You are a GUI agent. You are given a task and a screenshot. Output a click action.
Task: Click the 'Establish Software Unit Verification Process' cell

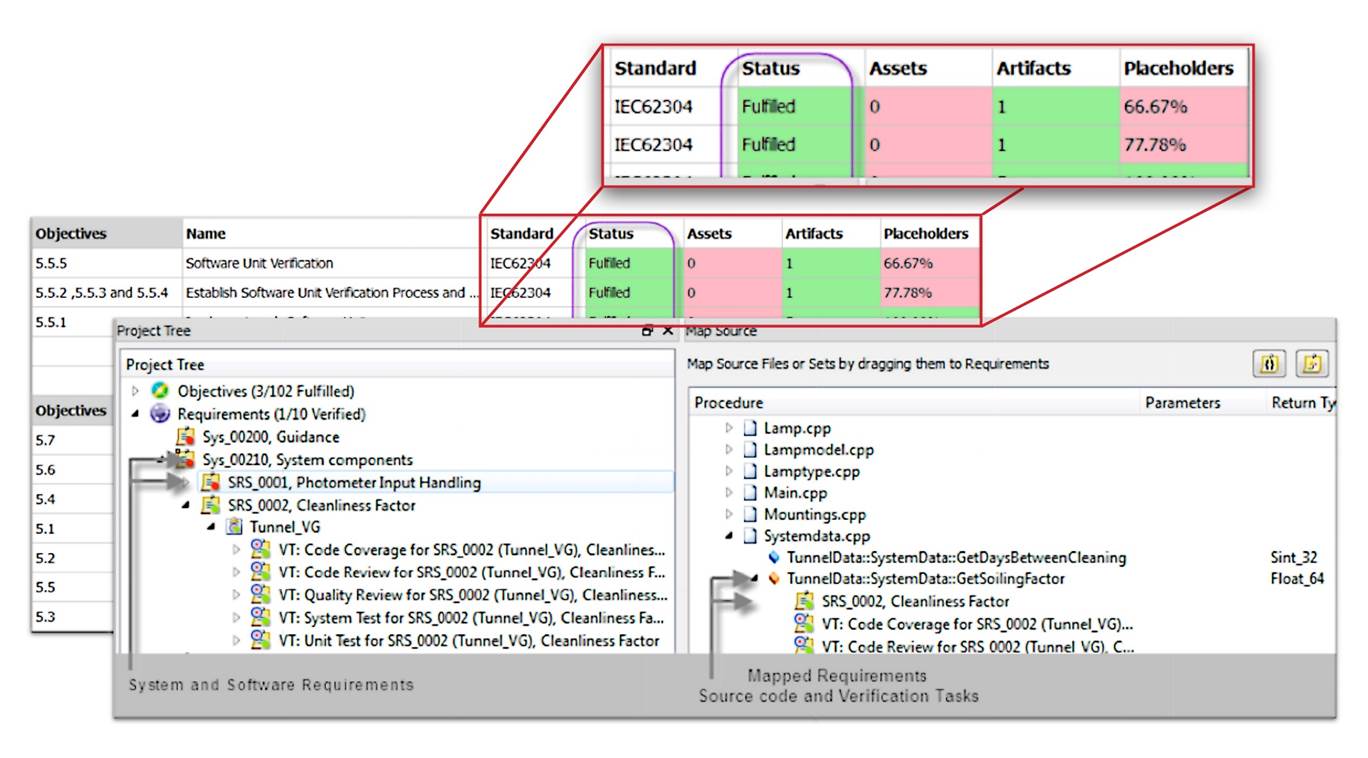(x=332, y=293)
